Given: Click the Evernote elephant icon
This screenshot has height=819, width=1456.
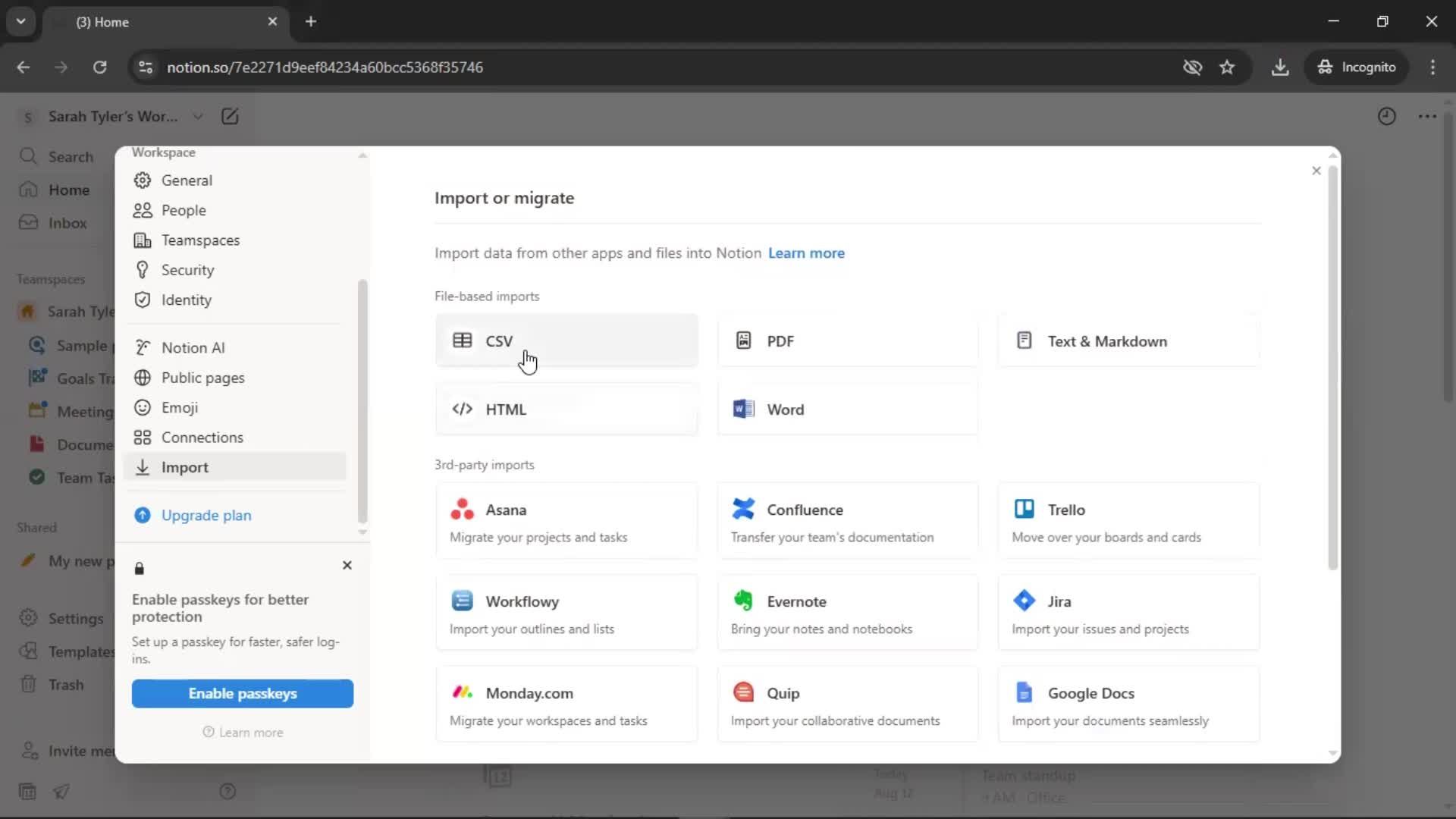Looking at the screenshot, I should [743, 601].
